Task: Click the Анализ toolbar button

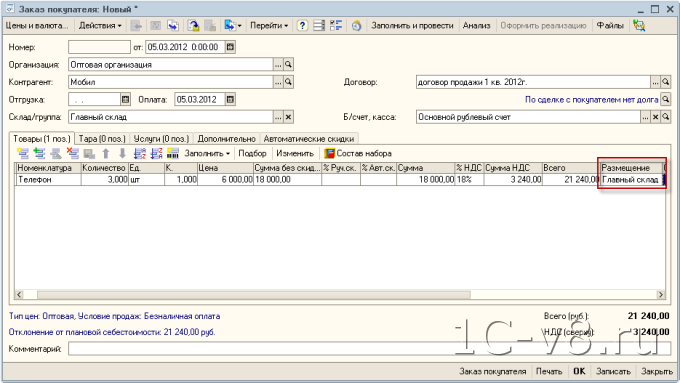Action: (476, 26)
